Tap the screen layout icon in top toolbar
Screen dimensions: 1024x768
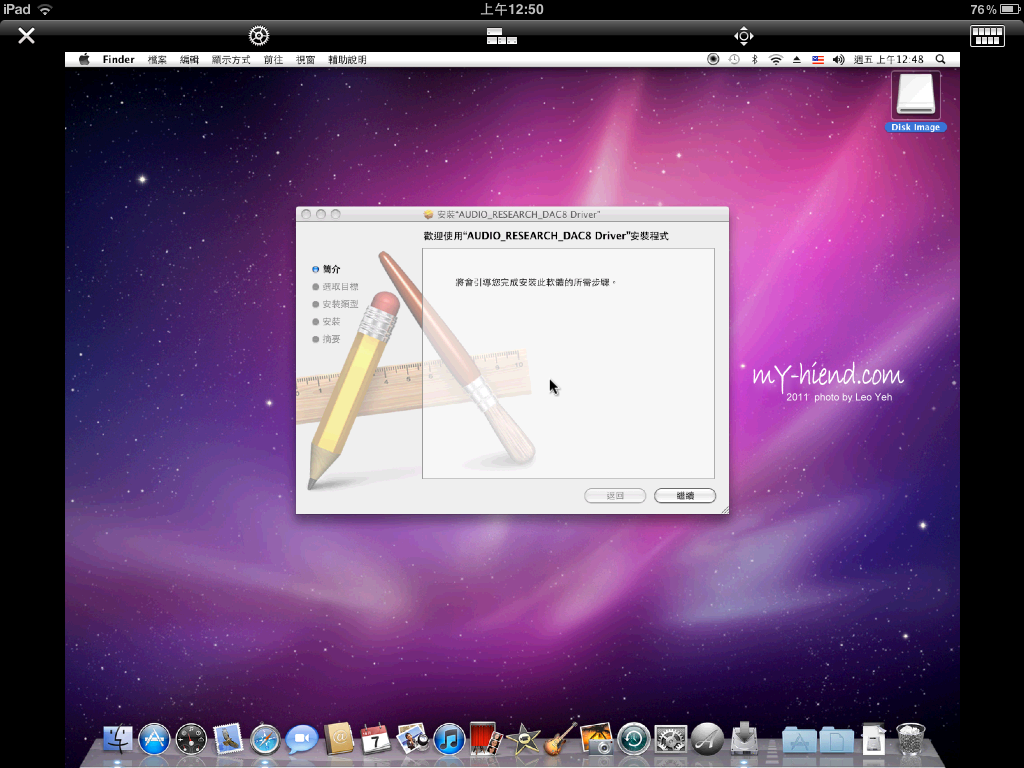coord(502,36)
